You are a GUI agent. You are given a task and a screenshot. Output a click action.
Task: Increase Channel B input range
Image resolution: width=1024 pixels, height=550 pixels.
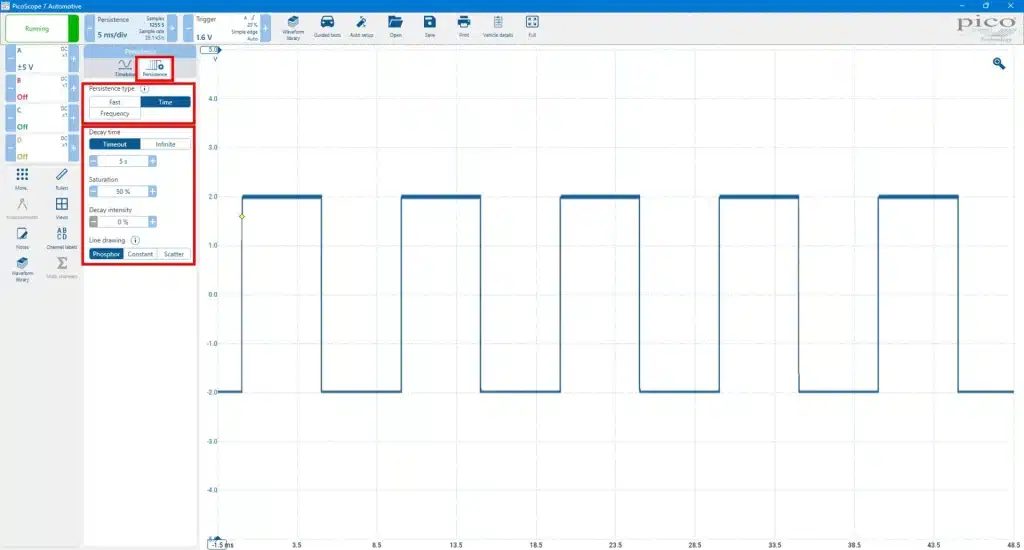74,88
